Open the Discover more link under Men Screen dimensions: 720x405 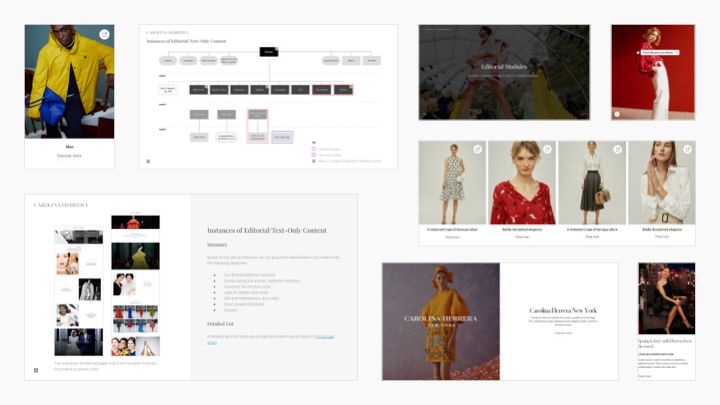(69, 156)
